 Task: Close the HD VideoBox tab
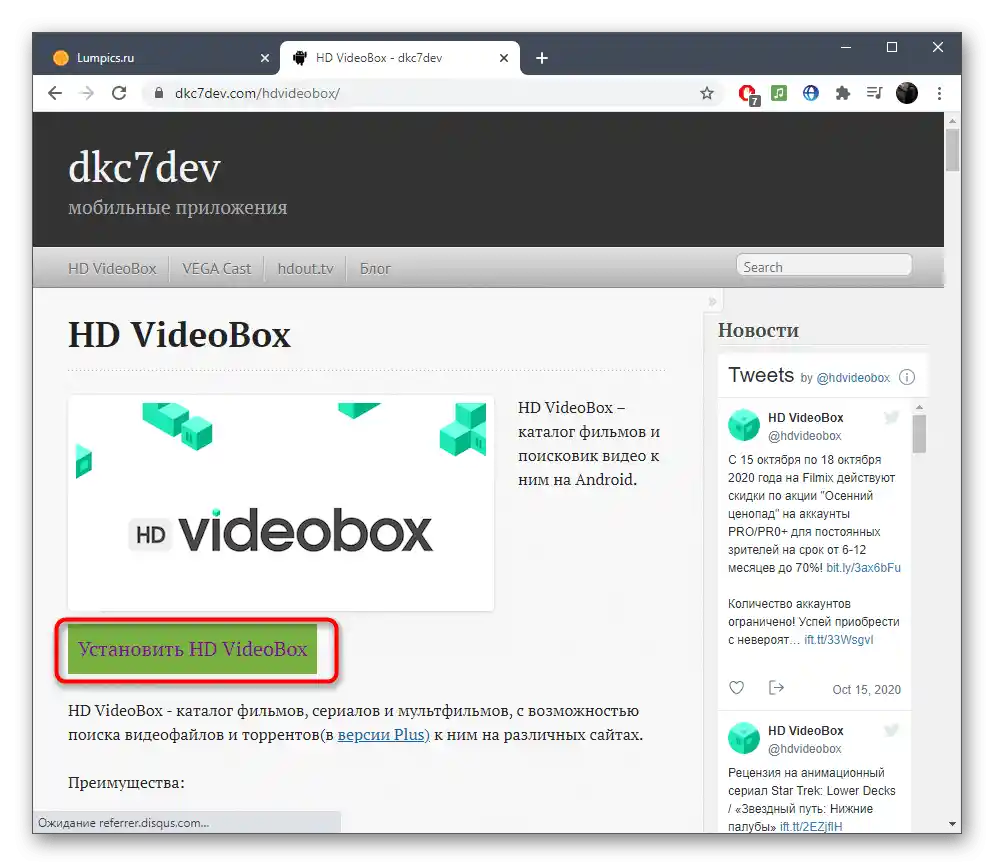504,58
